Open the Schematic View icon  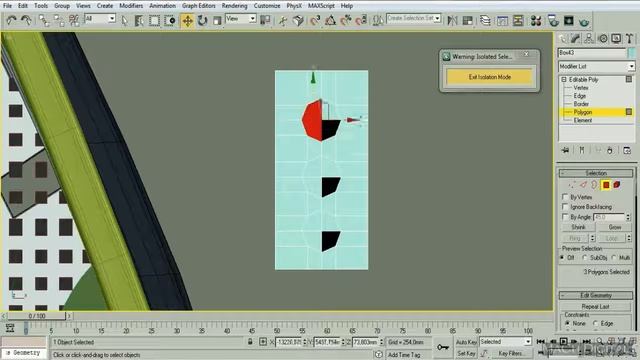[x=518, y=20]
